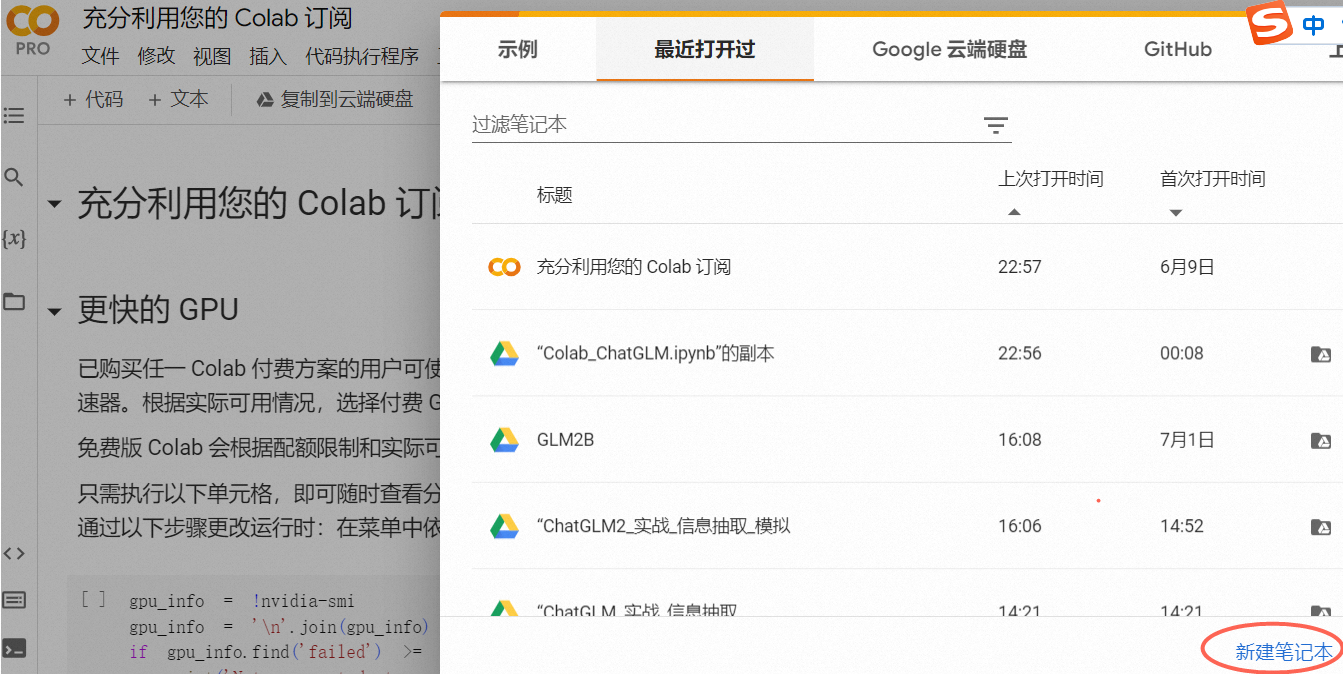Open the “Colab_ChatGLM.ipynb”的副本 notebook
Screen dimensions: 1343x674
click(656, 353)
